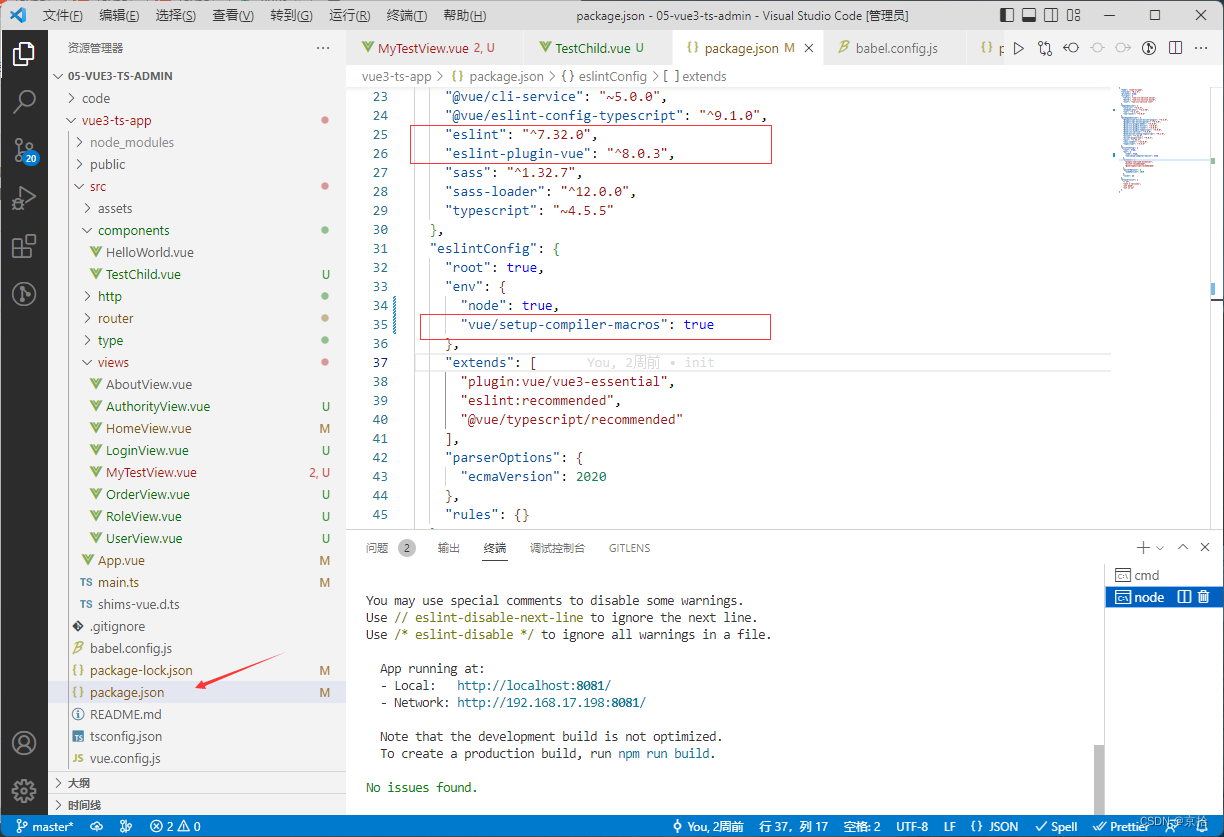Image resolution: width=1224 pixels, height=837 pixels.
Task: Toggle the panel maximize chevron
Action: tap(1183, 547)
